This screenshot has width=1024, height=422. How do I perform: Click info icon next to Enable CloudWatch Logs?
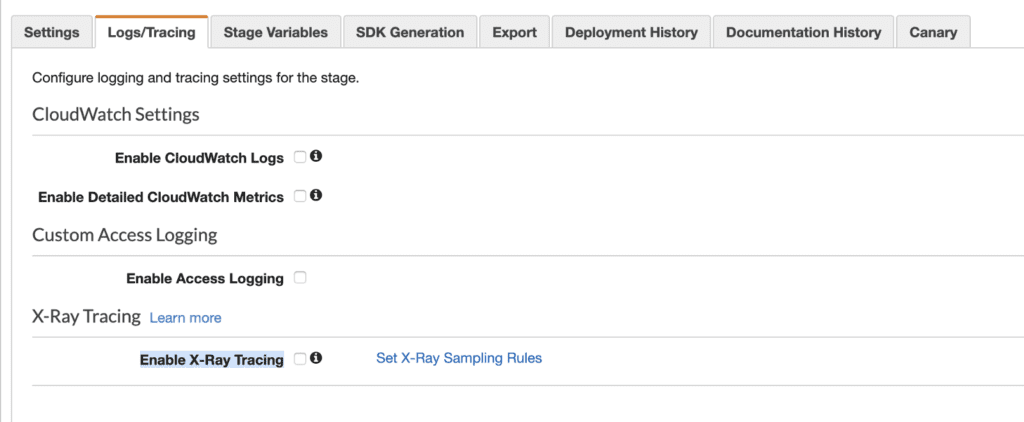316,157
